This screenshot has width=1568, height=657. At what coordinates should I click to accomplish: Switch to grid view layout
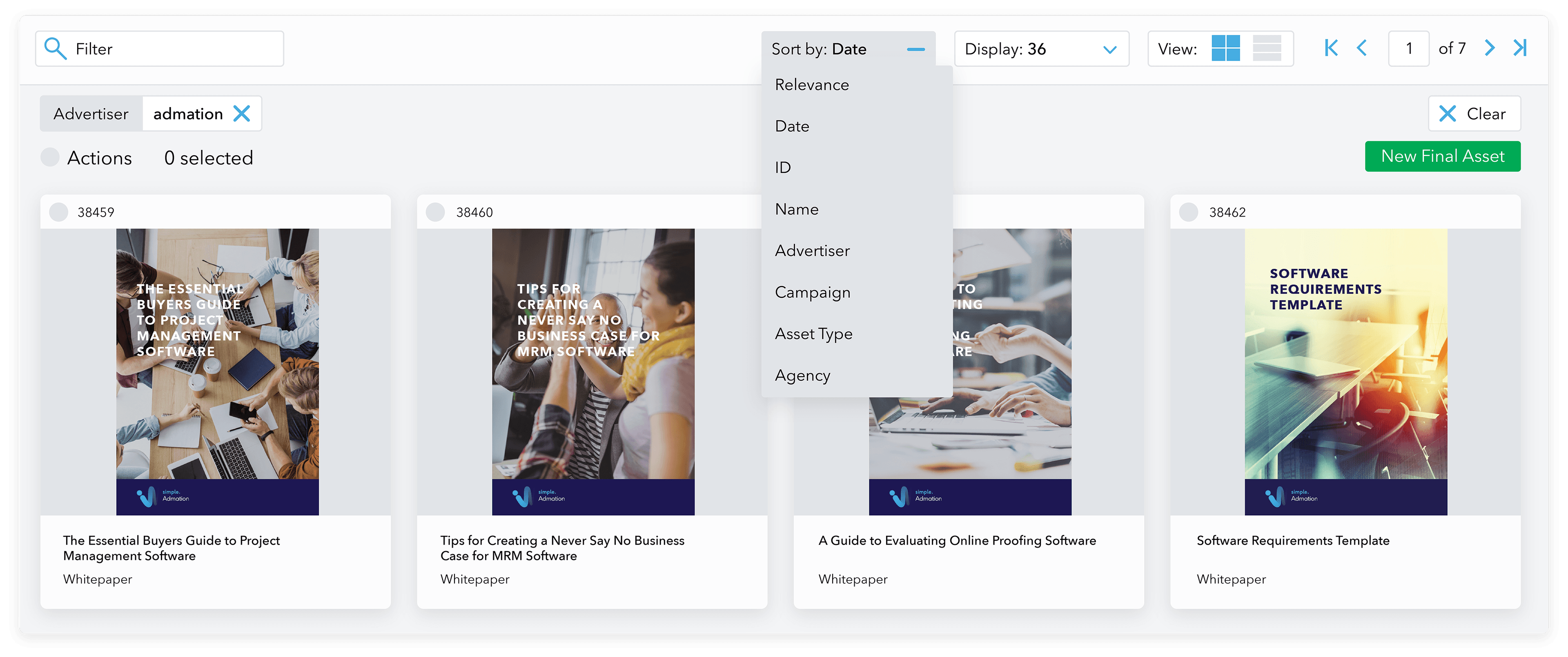click(x=1225, y=48)
